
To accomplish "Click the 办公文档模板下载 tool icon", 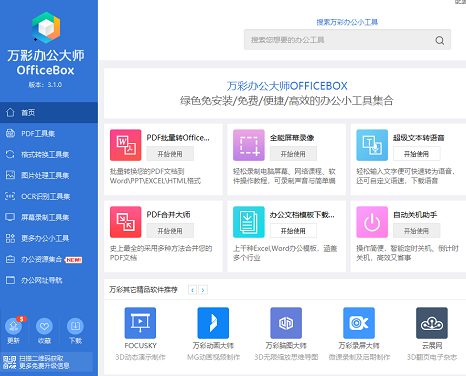I will click(x=249, y=222).
